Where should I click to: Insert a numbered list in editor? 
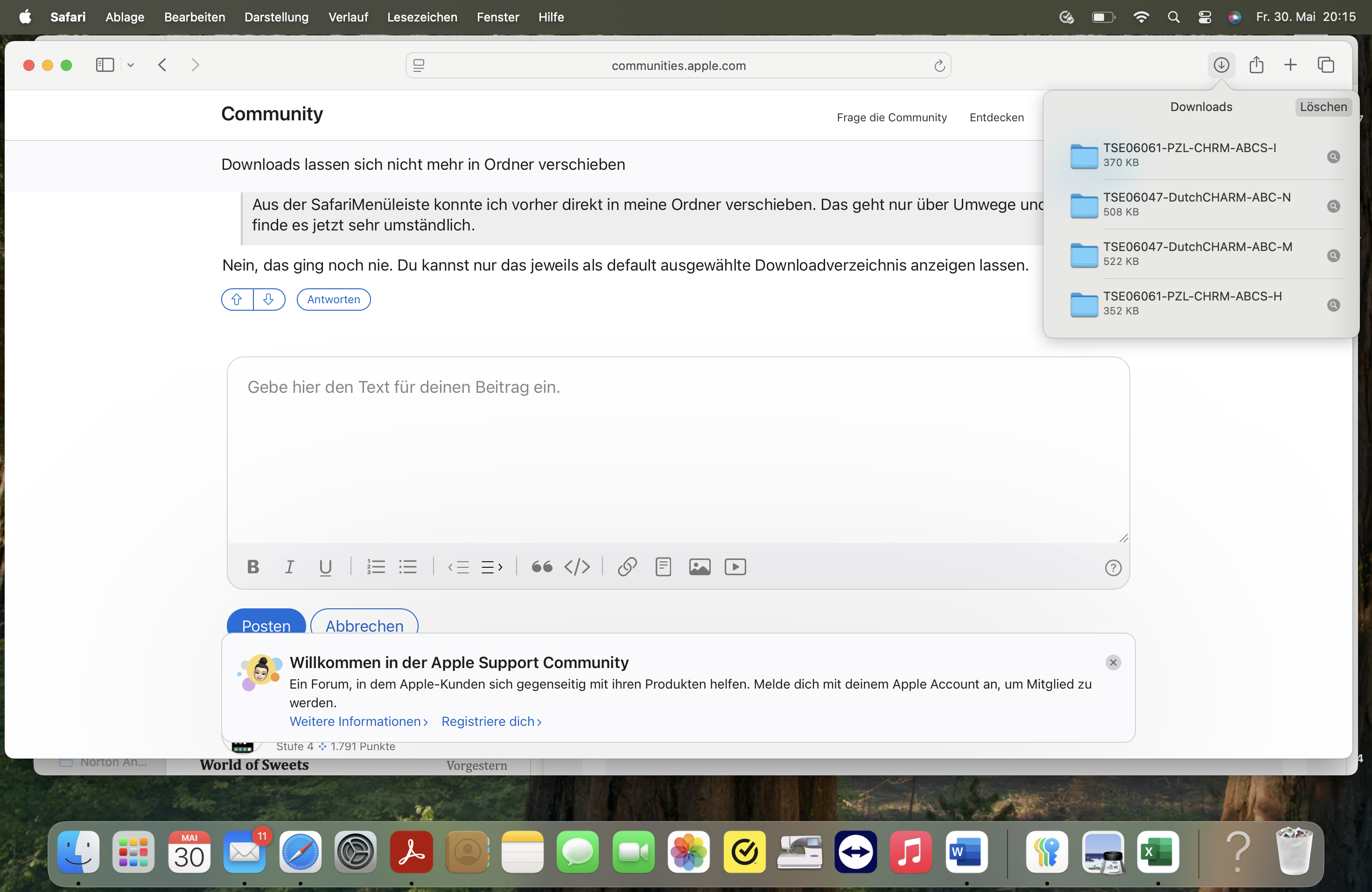(375, 567)
